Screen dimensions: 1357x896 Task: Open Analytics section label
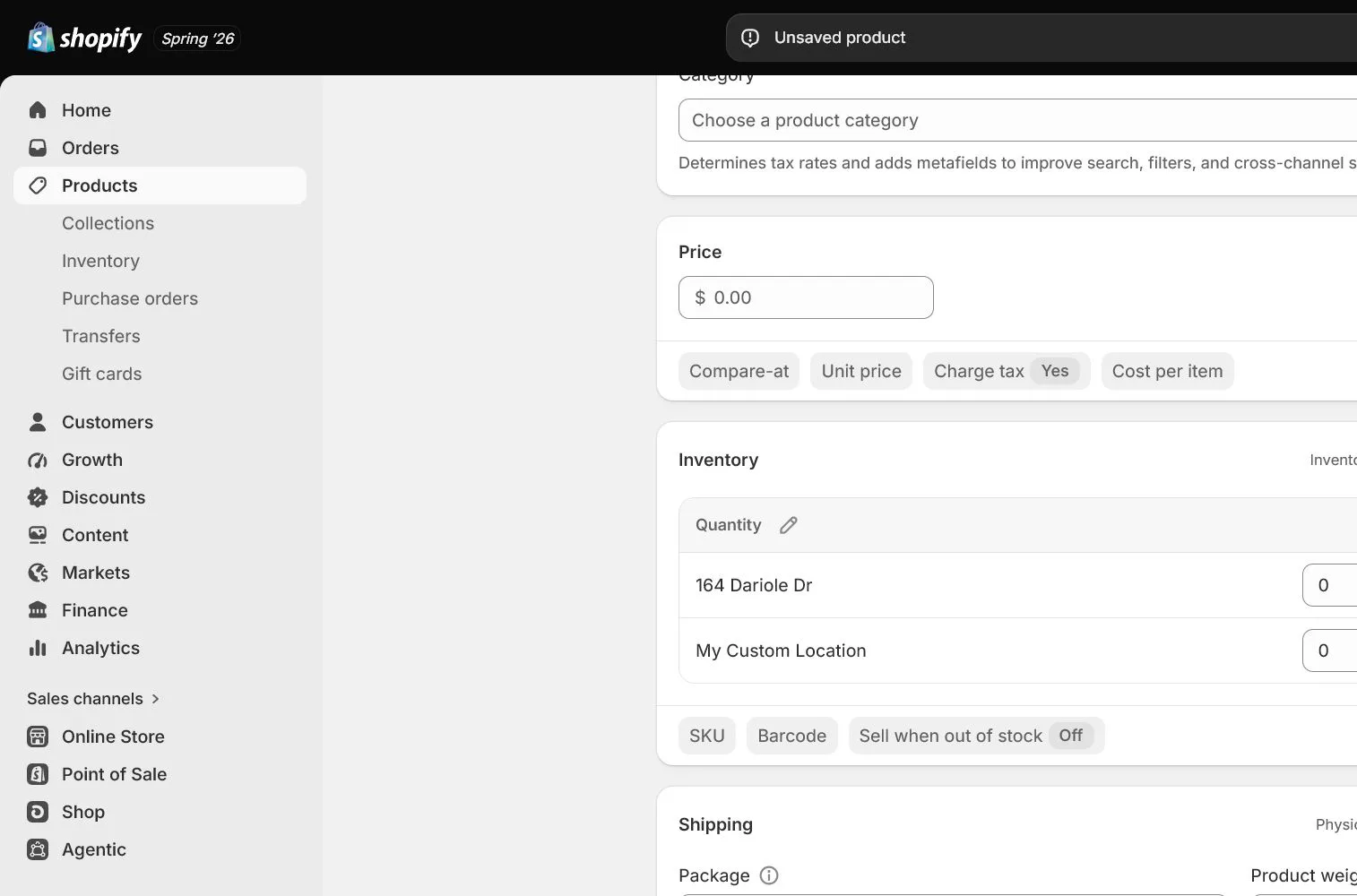100,648
